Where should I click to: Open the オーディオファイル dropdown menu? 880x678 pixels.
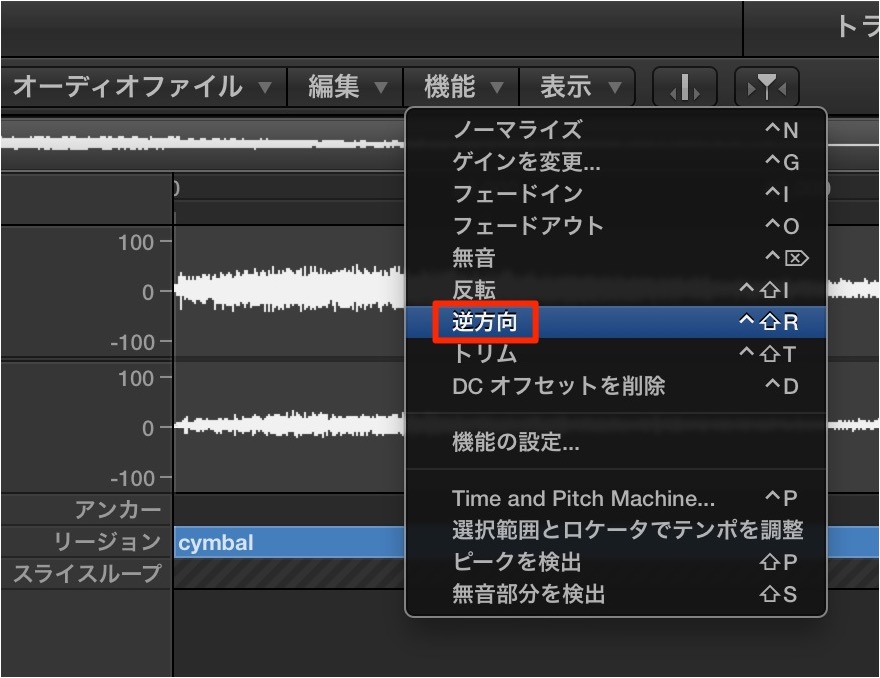143,87
